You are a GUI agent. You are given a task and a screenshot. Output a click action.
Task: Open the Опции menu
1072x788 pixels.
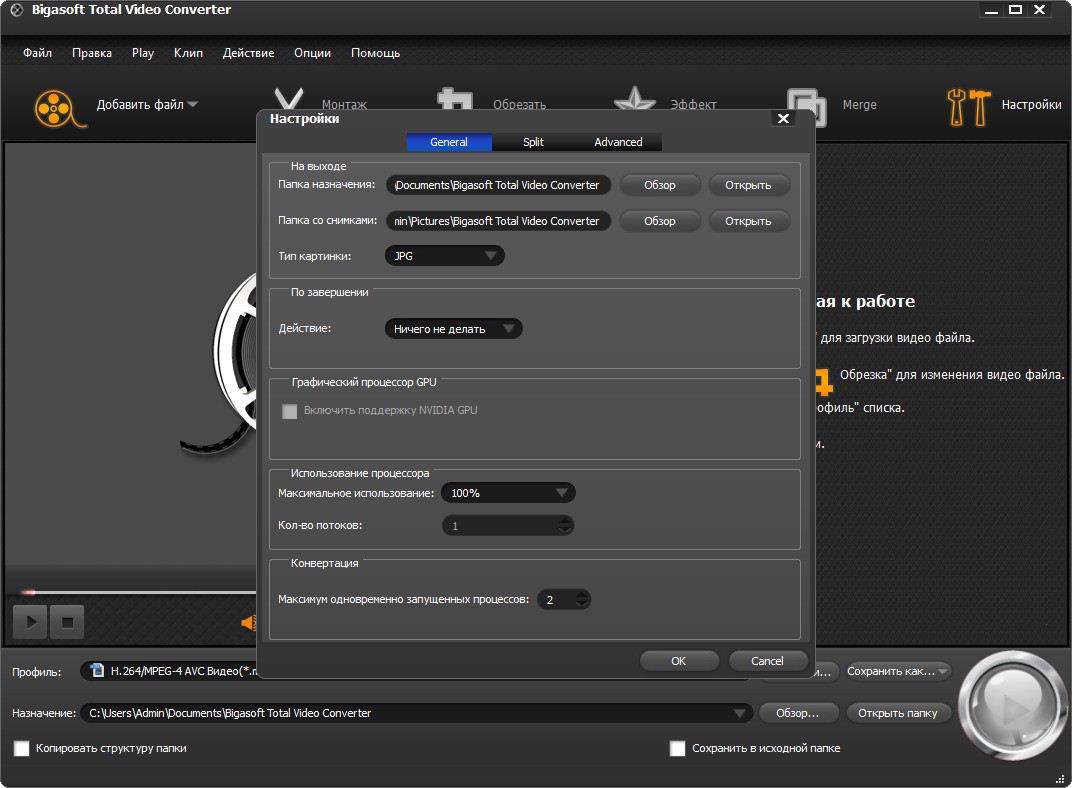[312, 53]
